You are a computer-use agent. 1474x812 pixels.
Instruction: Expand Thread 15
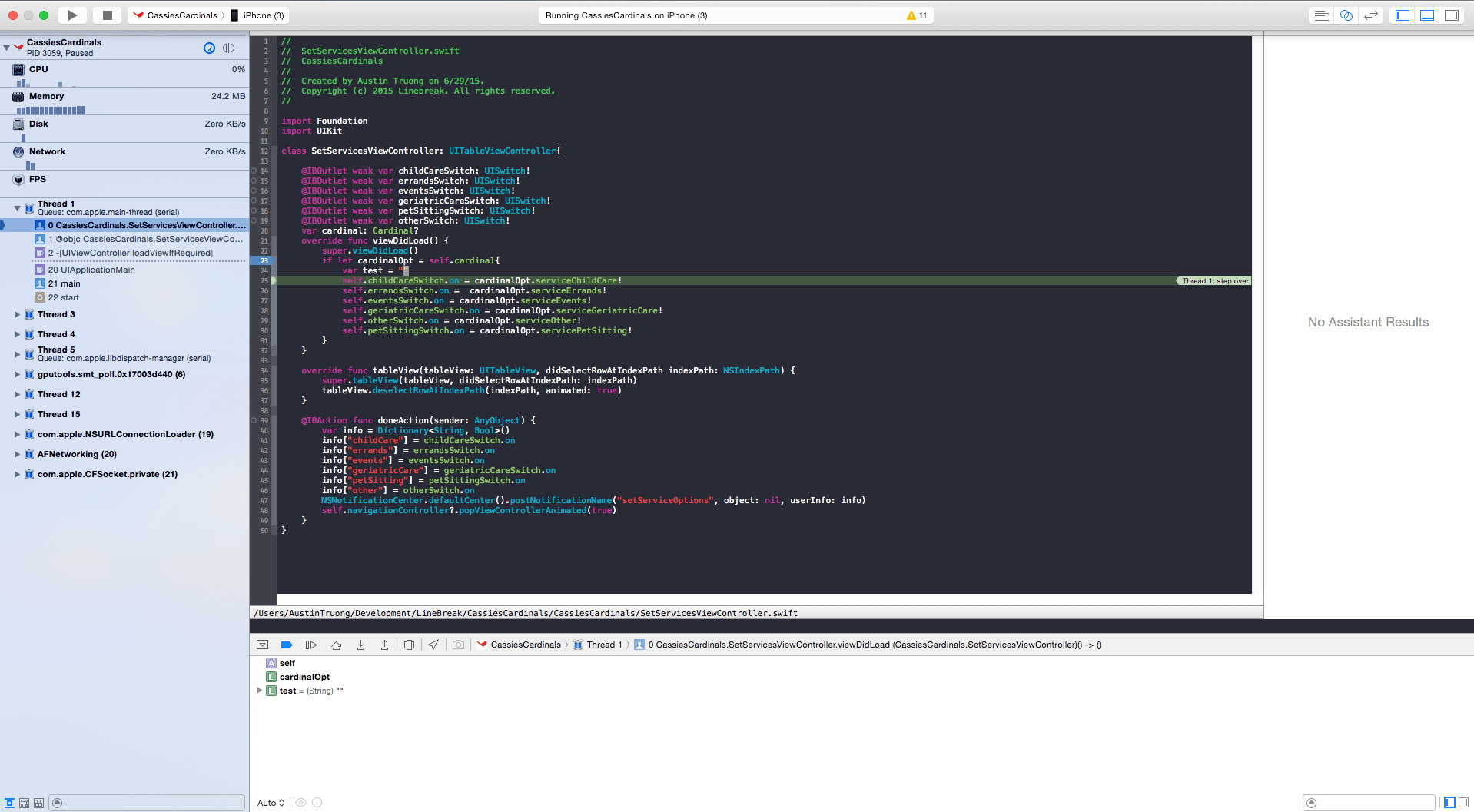(18, 414)
